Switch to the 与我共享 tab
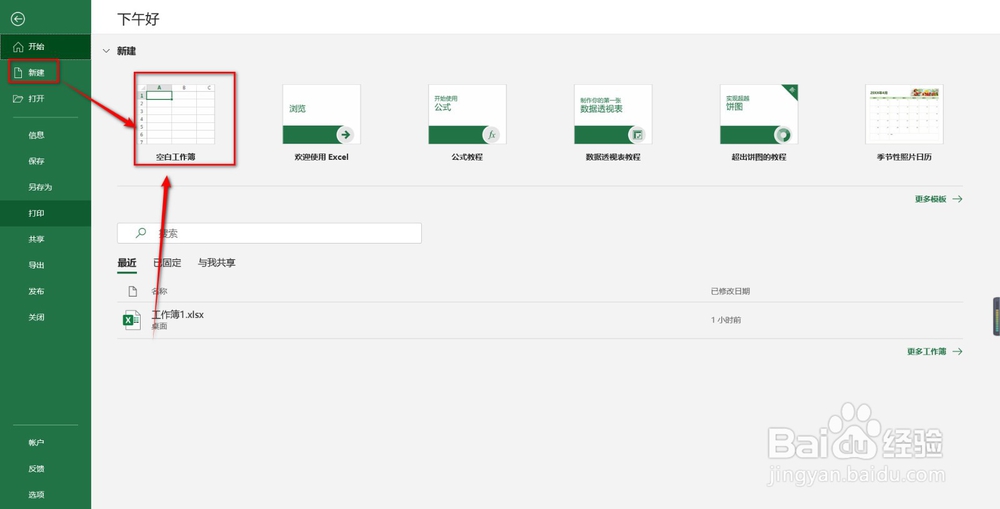This screenshot has width=1000, height=509. (x=217, y=263)
